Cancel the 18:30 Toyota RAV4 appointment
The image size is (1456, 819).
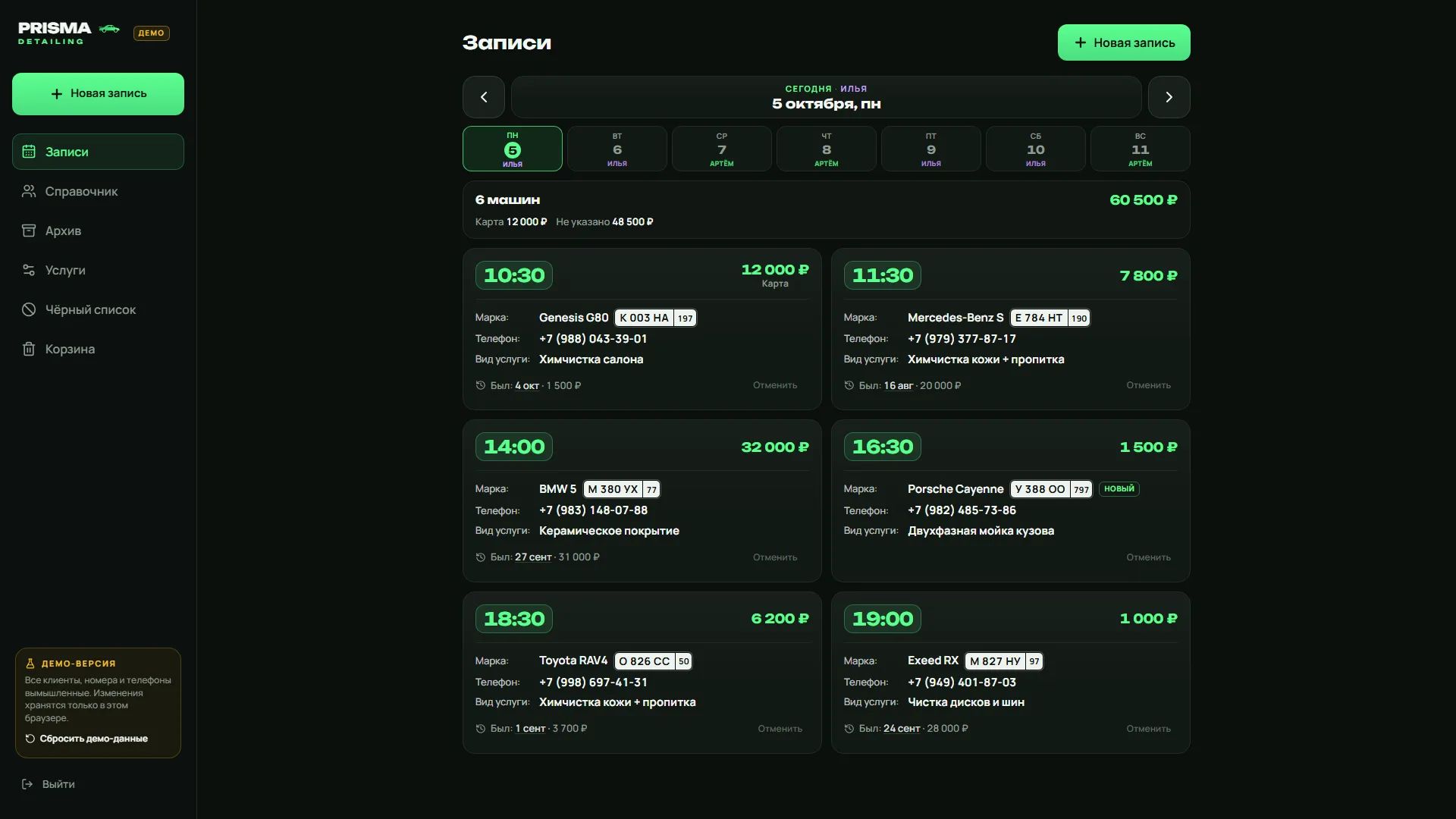(x=780, y=729)
